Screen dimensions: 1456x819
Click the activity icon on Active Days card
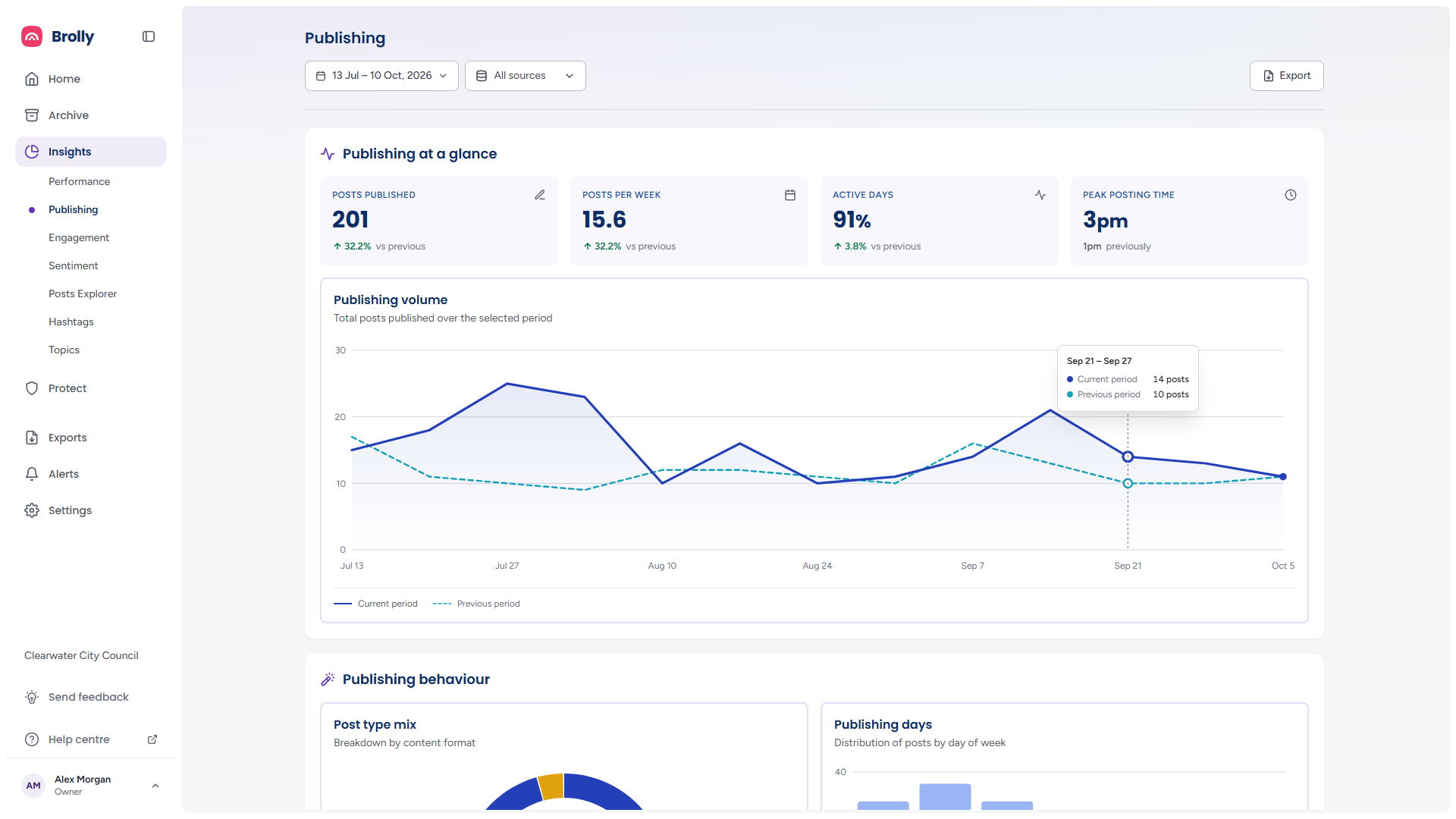click(1040, 195)
